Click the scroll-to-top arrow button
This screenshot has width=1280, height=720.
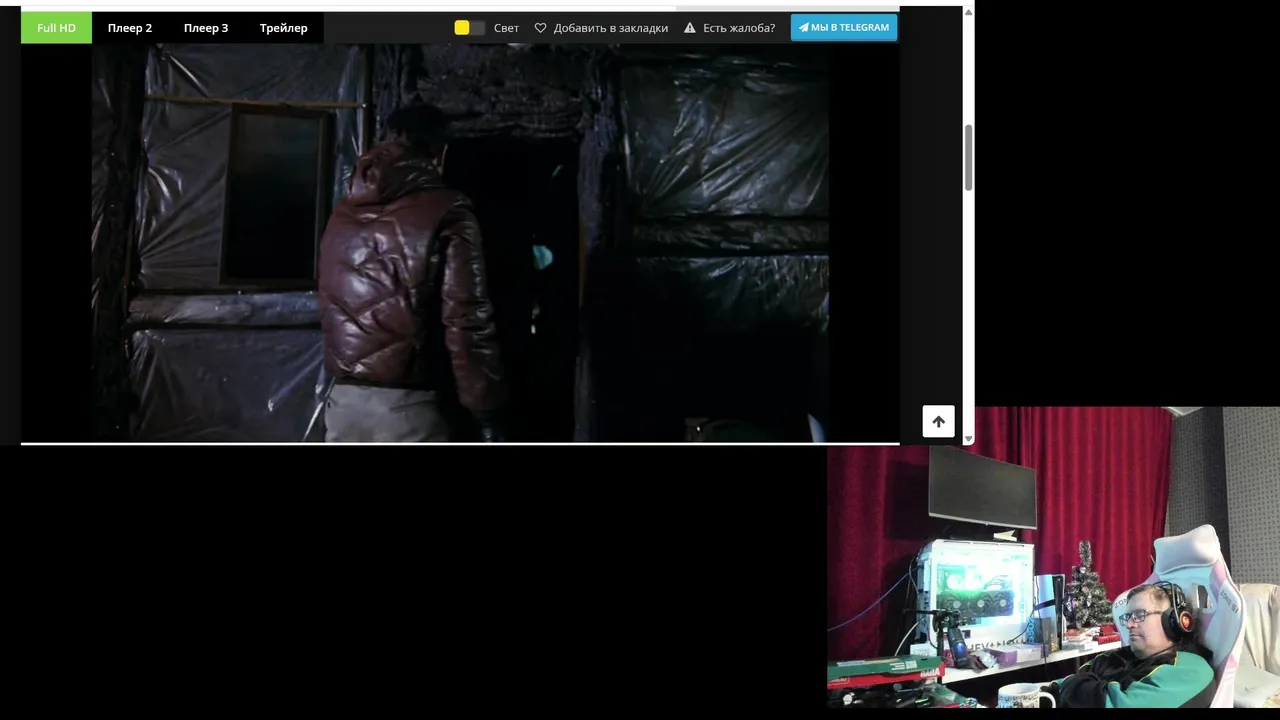coord(938,421)
